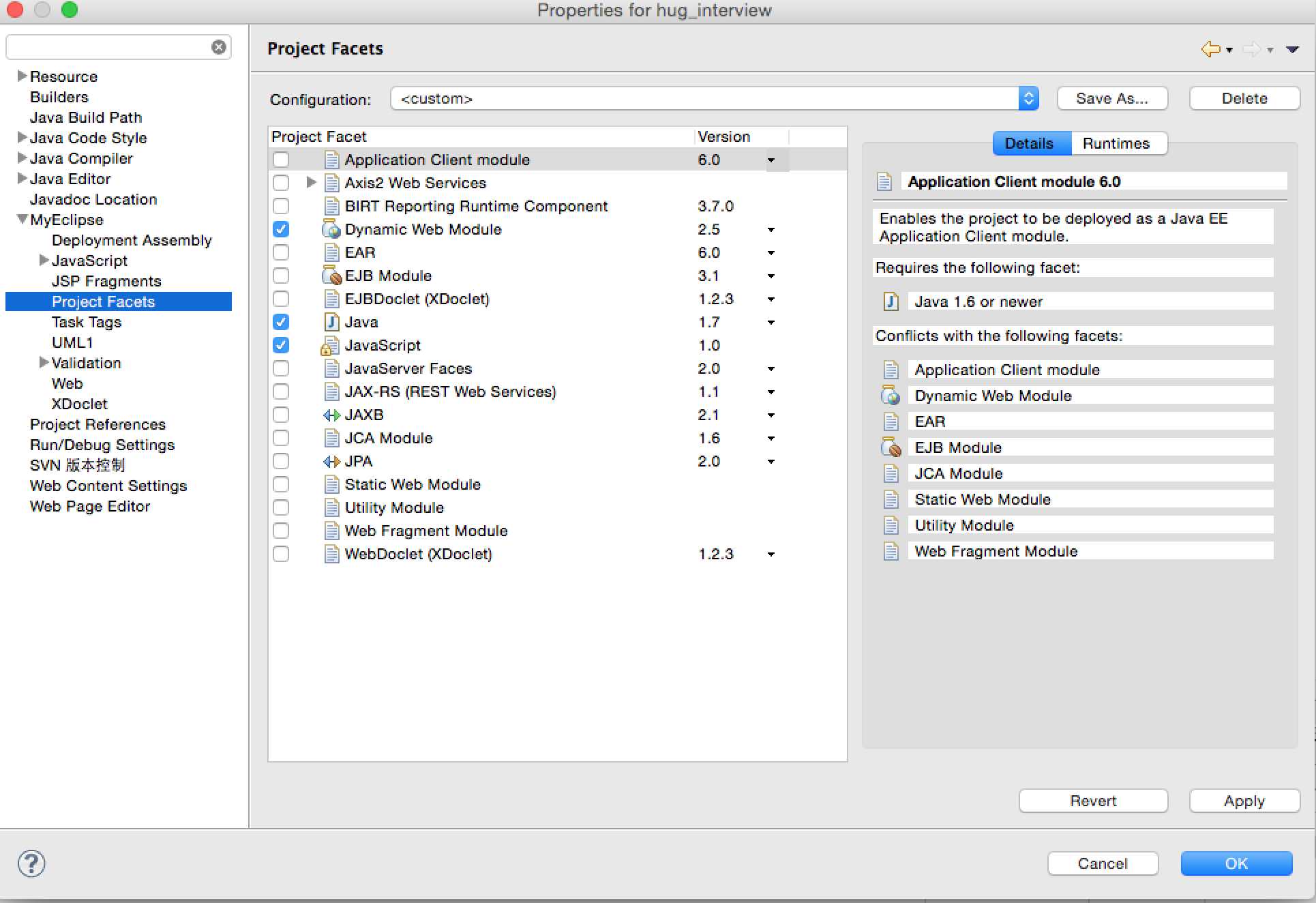The height and width of the screenshot is (903, 1316).
Task: Click the Apply button
Action: (x=1244, y=801)
